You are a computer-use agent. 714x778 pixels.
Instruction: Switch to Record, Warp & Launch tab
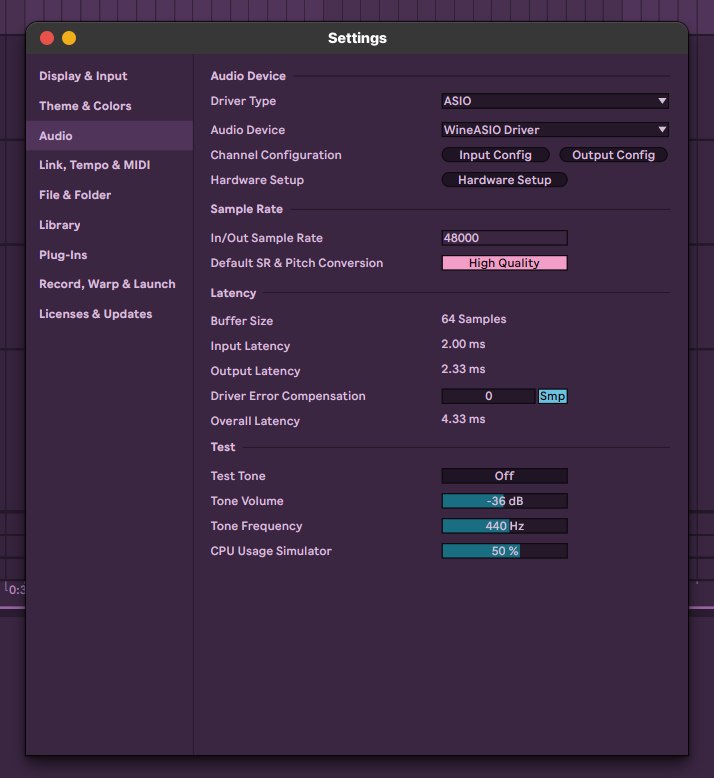(x=107, y=284)
